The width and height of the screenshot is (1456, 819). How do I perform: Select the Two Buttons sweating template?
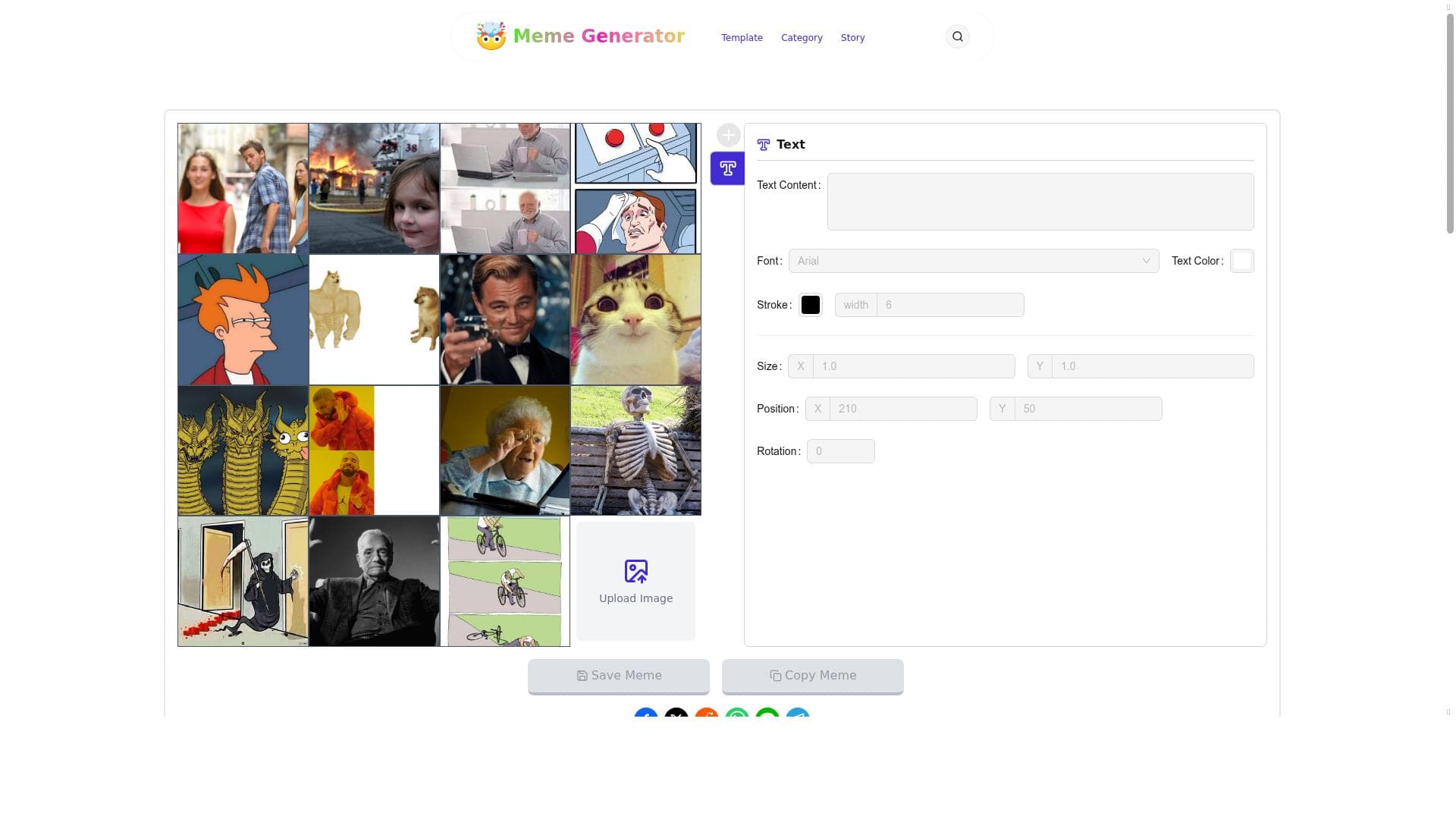tap(635, 188)
